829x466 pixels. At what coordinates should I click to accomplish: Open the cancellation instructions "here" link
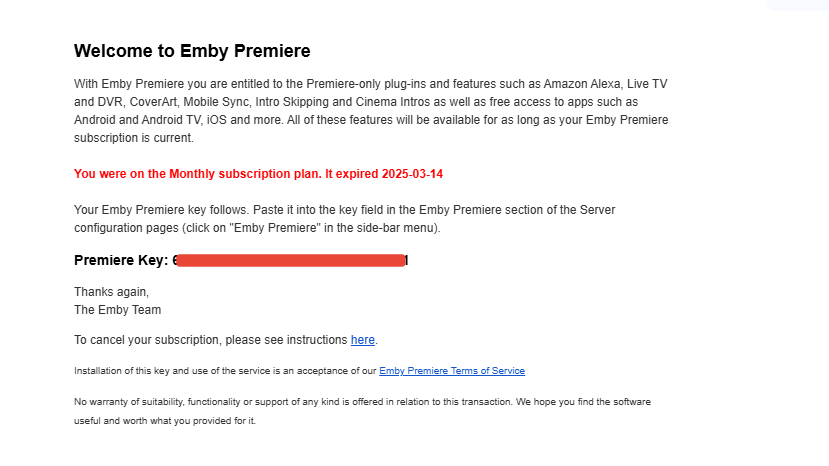(363, 340)
